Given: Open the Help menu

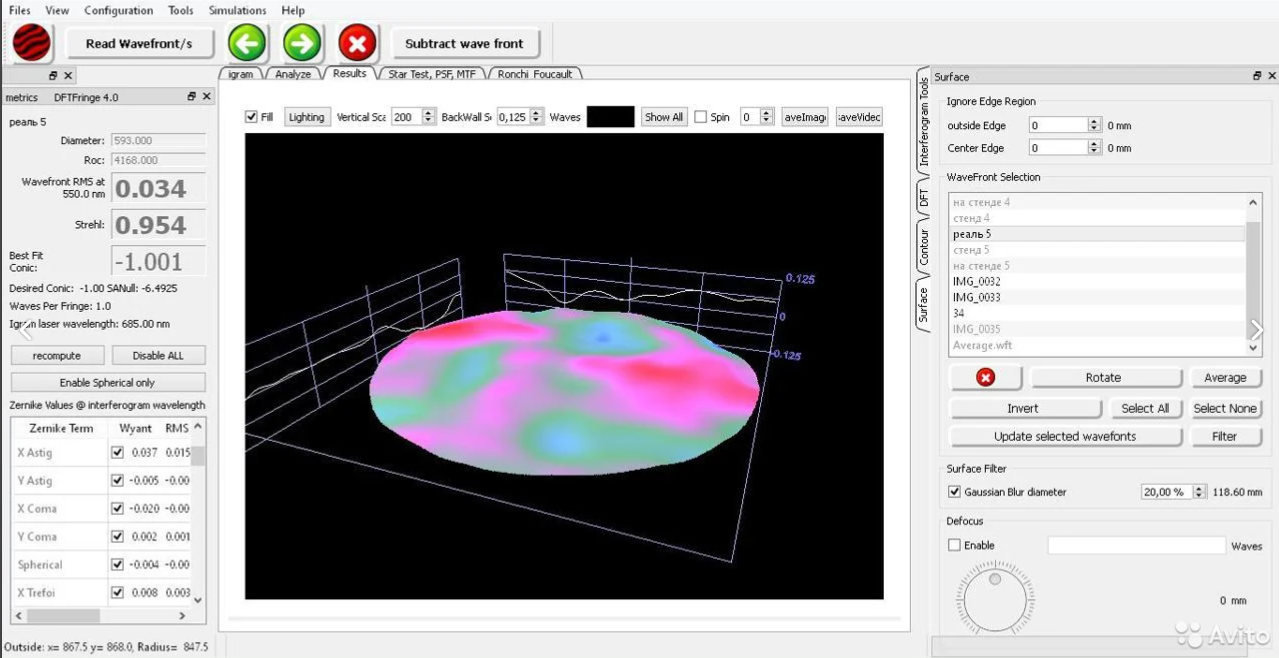Looking at the screenshot, I should pos(293,10).
